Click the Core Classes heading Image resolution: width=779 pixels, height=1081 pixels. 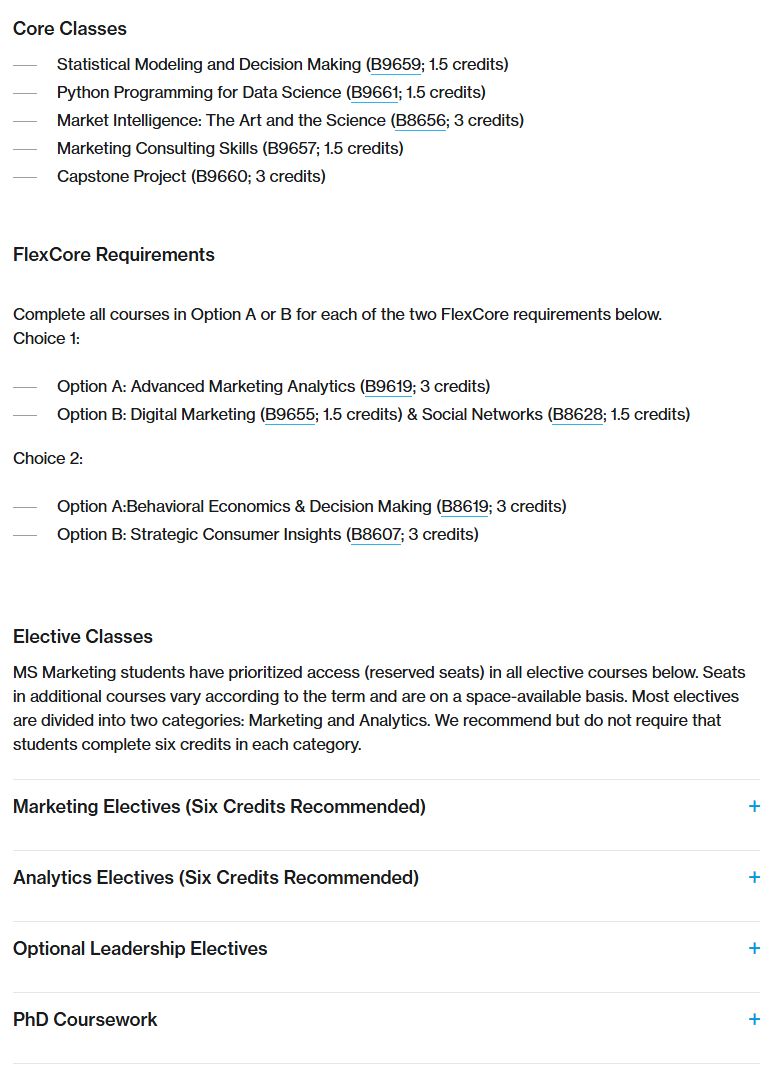click(70, 29)
